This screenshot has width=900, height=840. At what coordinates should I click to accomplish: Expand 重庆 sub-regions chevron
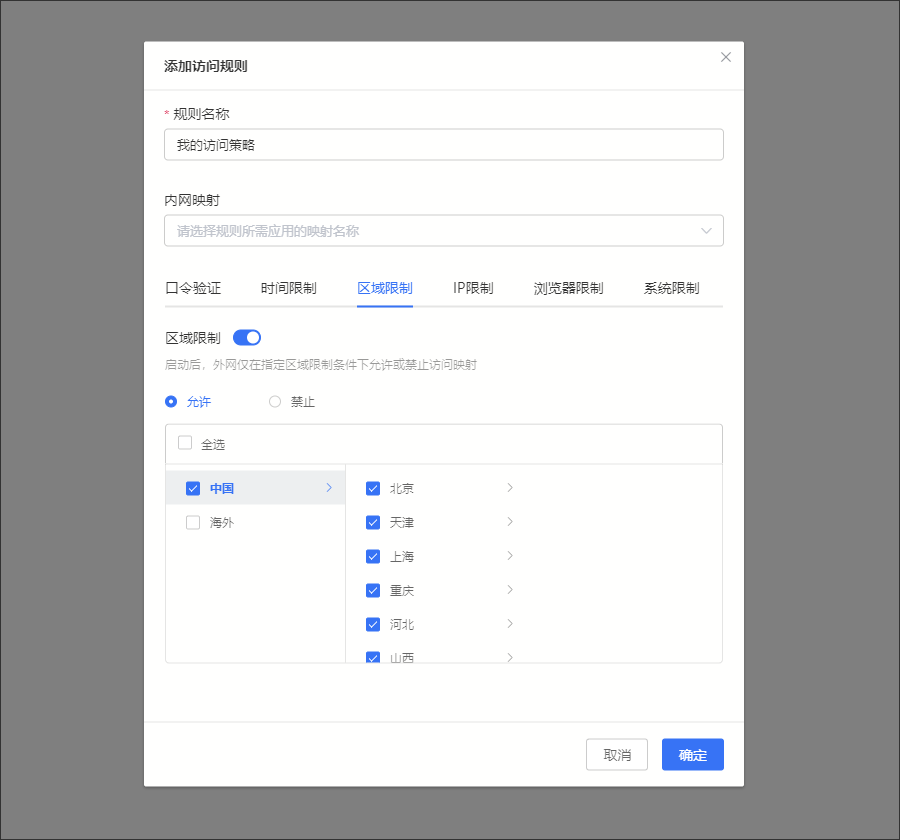pyautogui.click(x=510, y=590)
